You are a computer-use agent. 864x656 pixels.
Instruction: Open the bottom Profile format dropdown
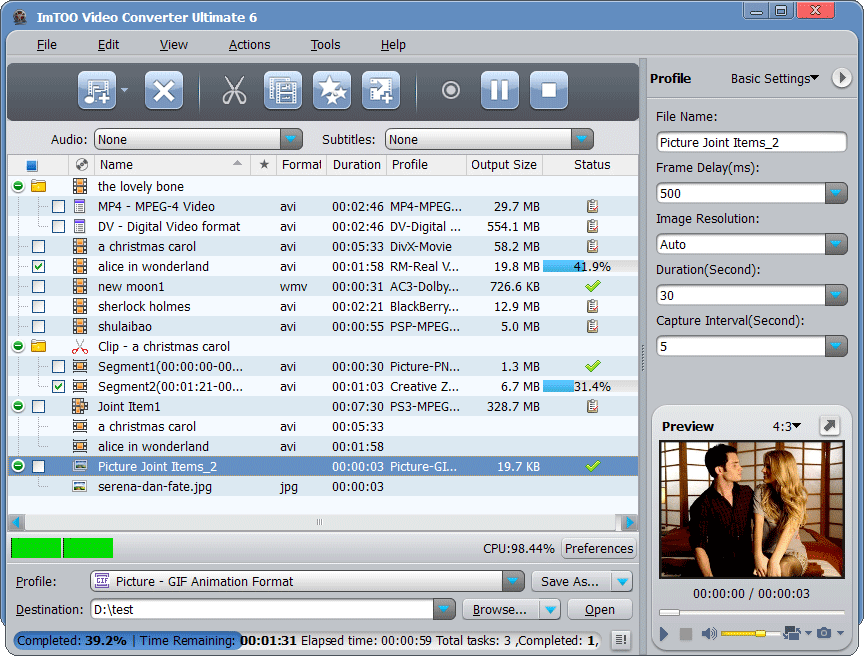tap(513, 581)
